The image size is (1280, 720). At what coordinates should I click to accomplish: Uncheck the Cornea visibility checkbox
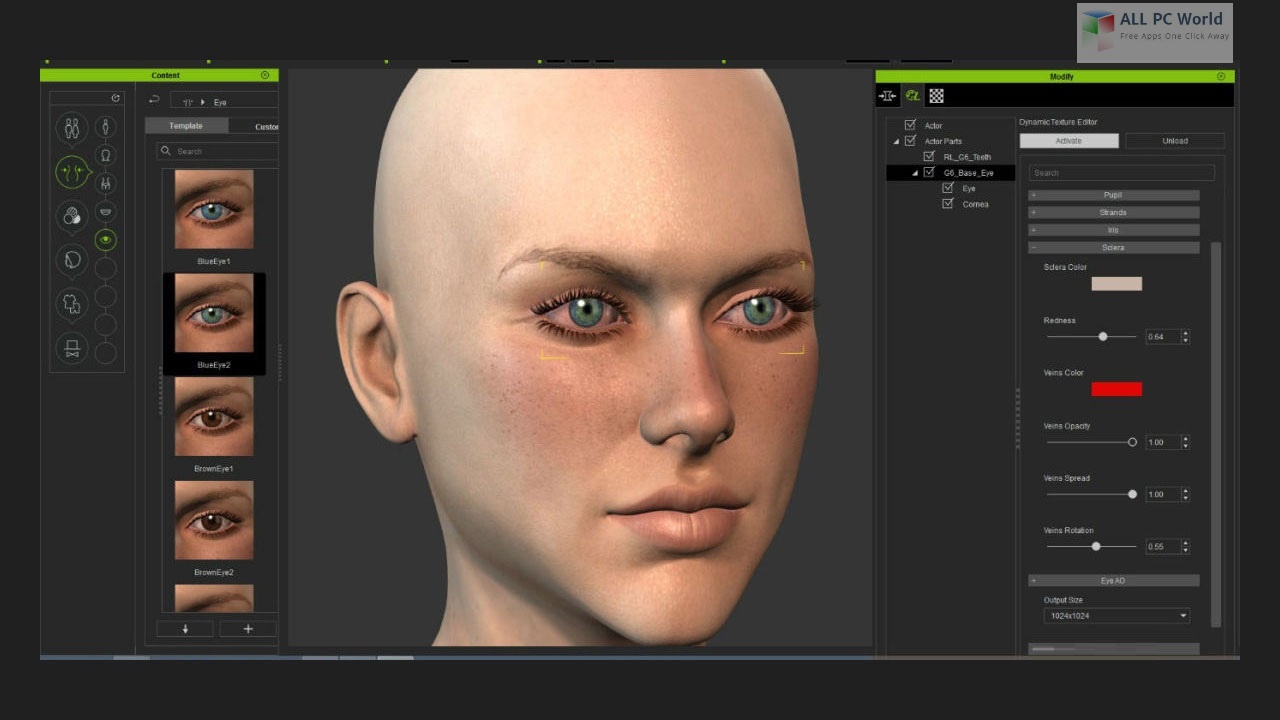947,203
